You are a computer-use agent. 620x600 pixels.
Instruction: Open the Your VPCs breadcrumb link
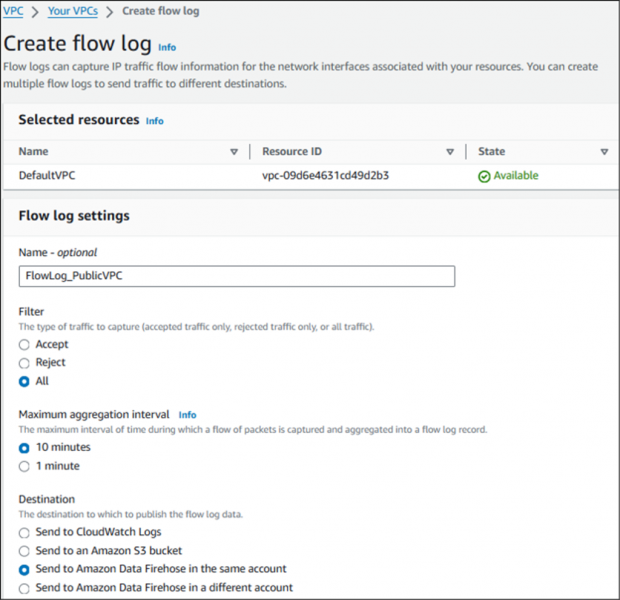[x=72, y=12]
